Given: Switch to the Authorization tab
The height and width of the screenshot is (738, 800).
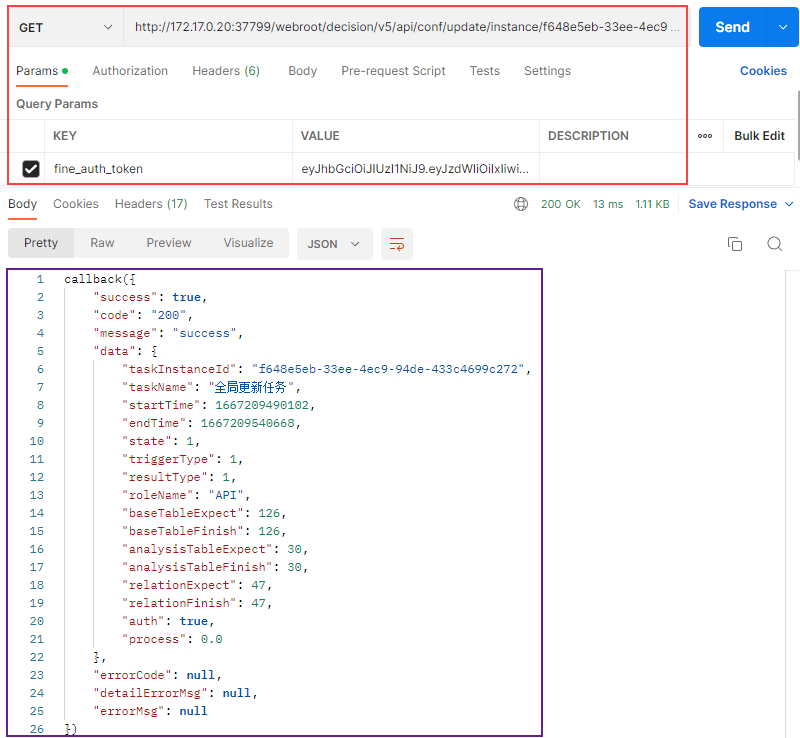Looking at the screenshot, I should tap(130, 71).
